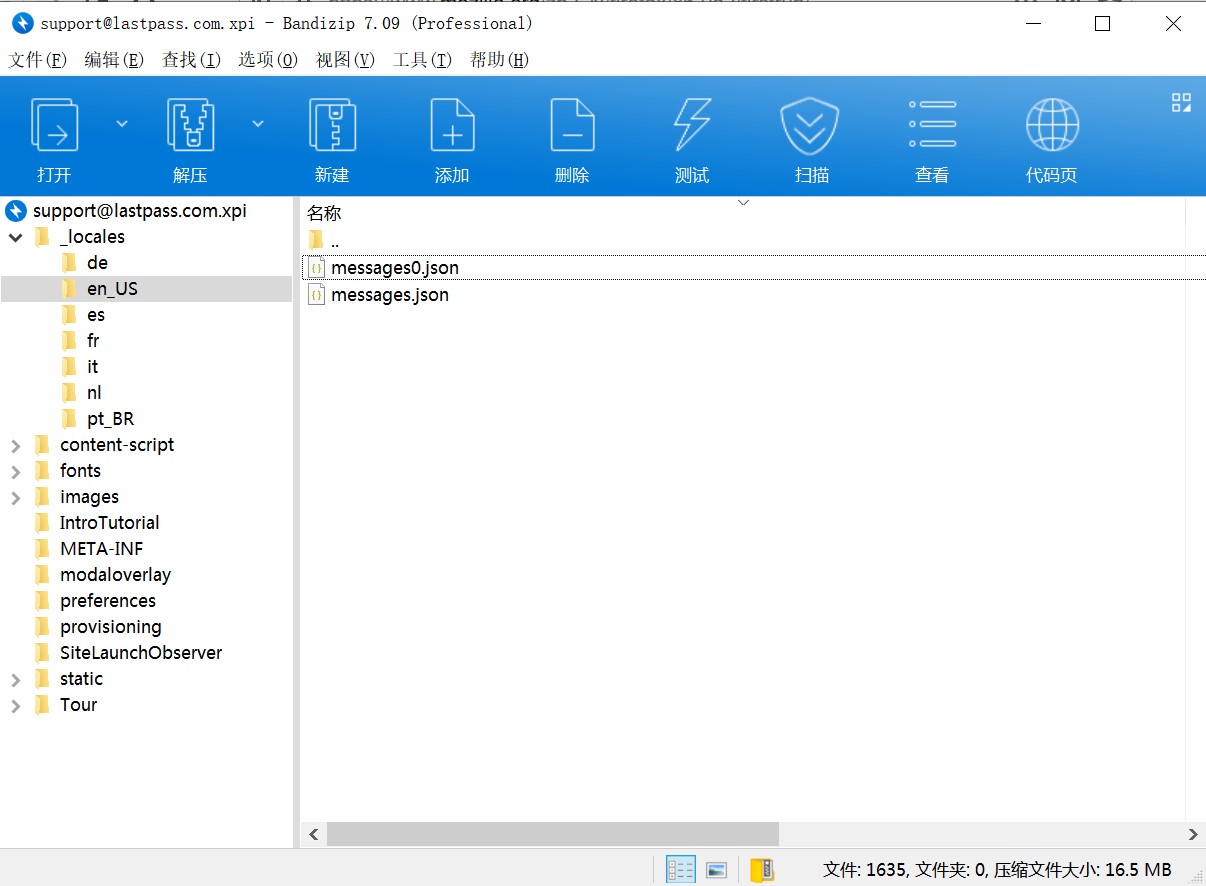1206x886 pixels.
Task: Click the column header sort chevron
Action: point(743,202)
